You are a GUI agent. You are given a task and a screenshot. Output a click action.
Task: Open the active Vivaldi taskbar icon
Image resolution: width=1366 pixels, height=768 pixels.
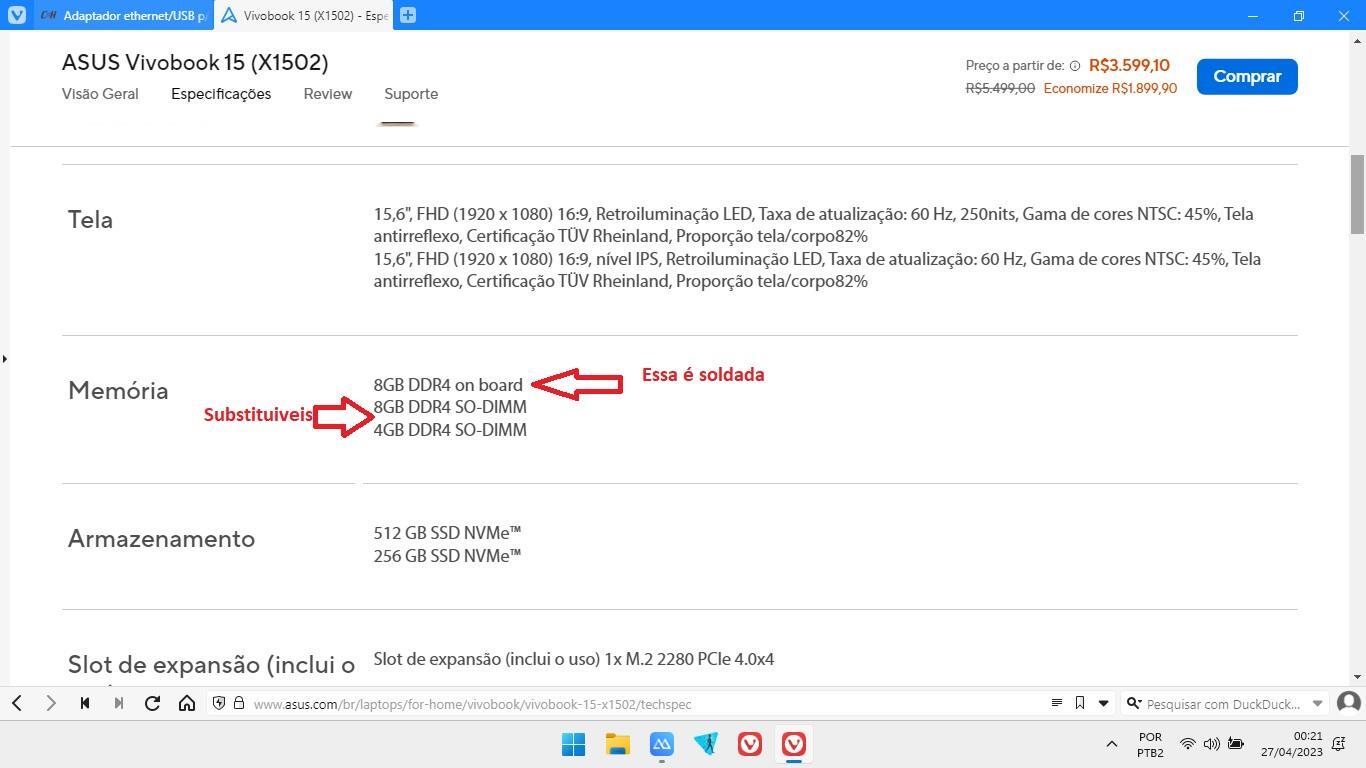click(793, 744)
